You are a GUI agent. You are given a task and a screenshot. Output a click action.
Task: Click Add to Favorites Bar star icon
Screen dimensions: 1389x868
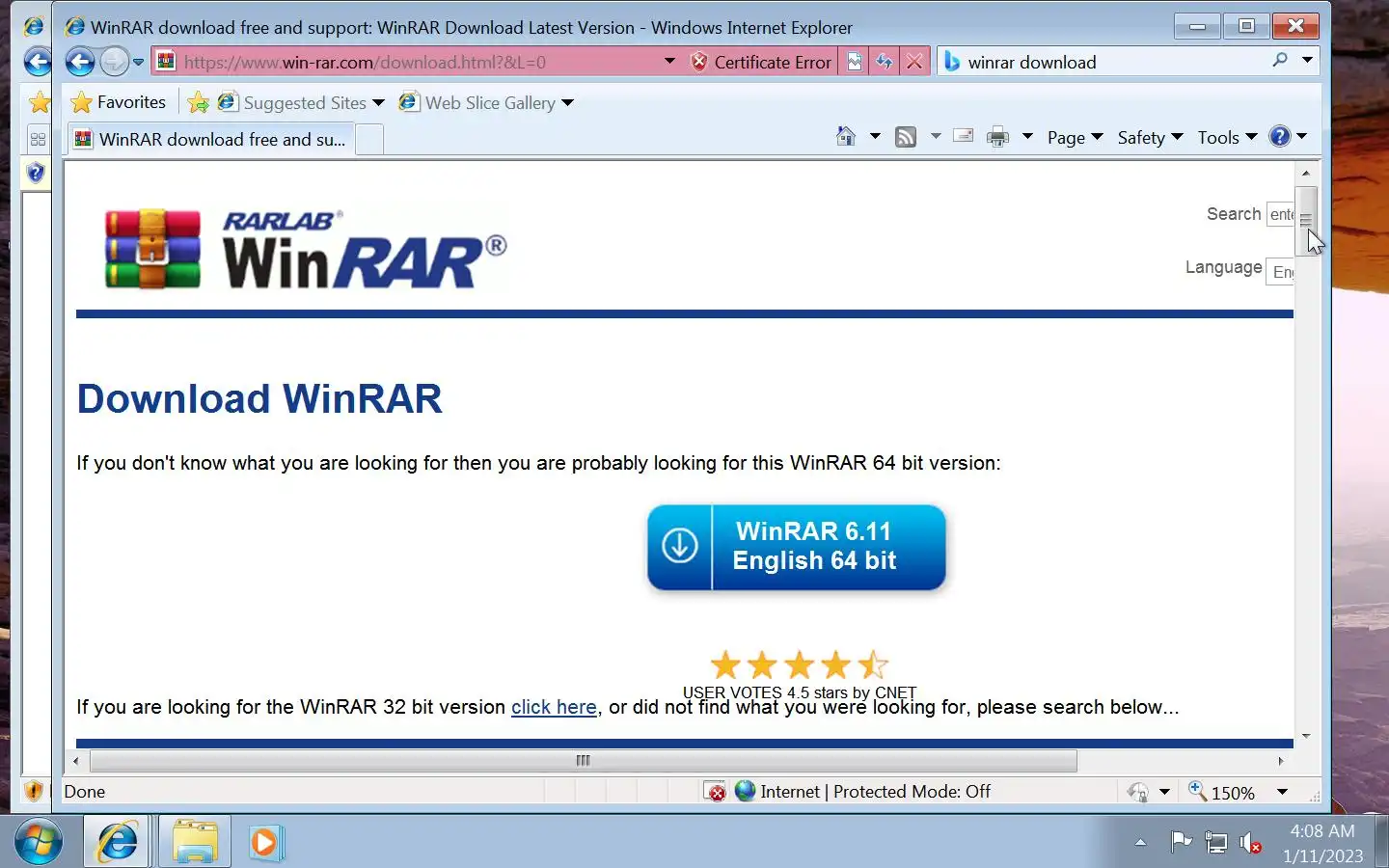pyautogui.click(x=198, y=102)
